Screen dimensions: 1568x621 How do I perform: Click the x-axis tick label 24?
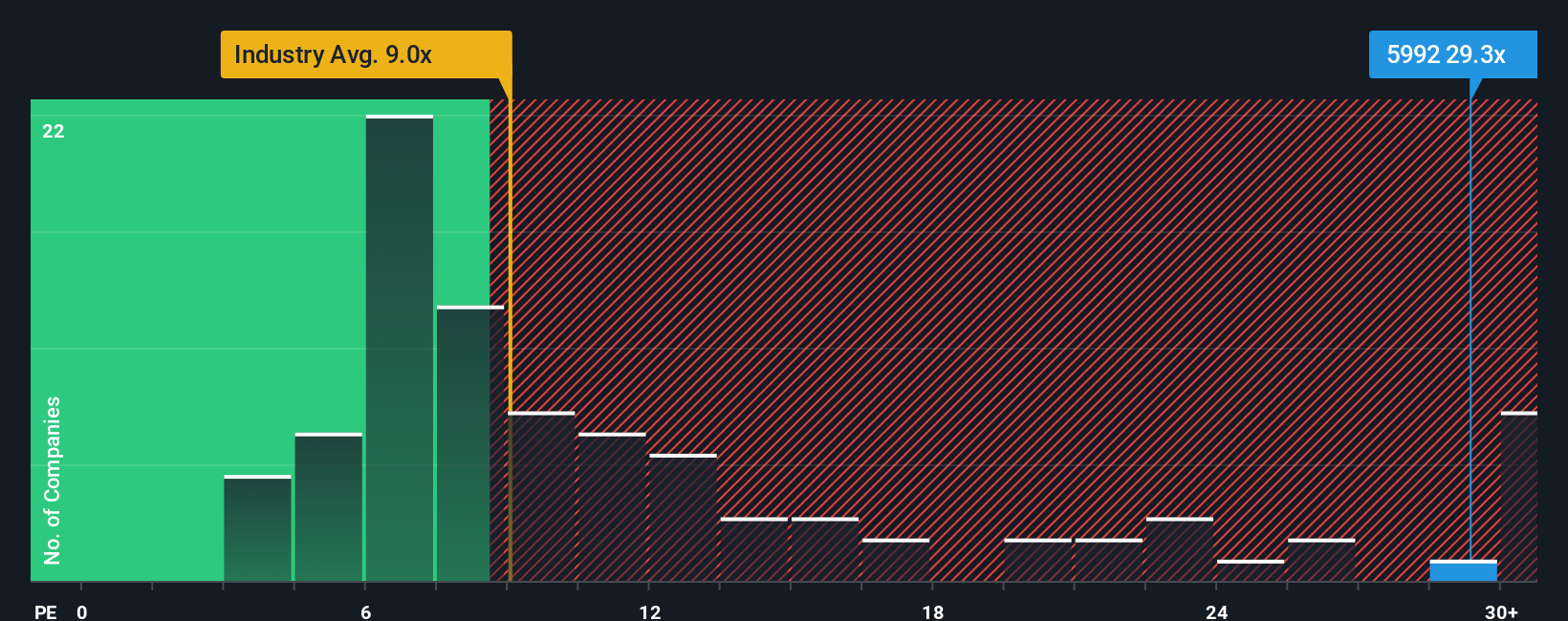pyautogui.click(x=1216, y=611)
